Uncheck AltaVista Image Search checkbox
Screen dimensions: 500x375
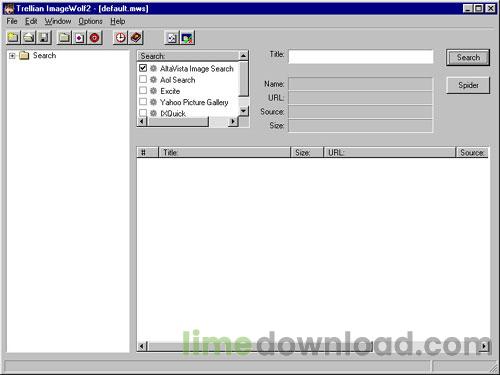click(x=143, y=68)
